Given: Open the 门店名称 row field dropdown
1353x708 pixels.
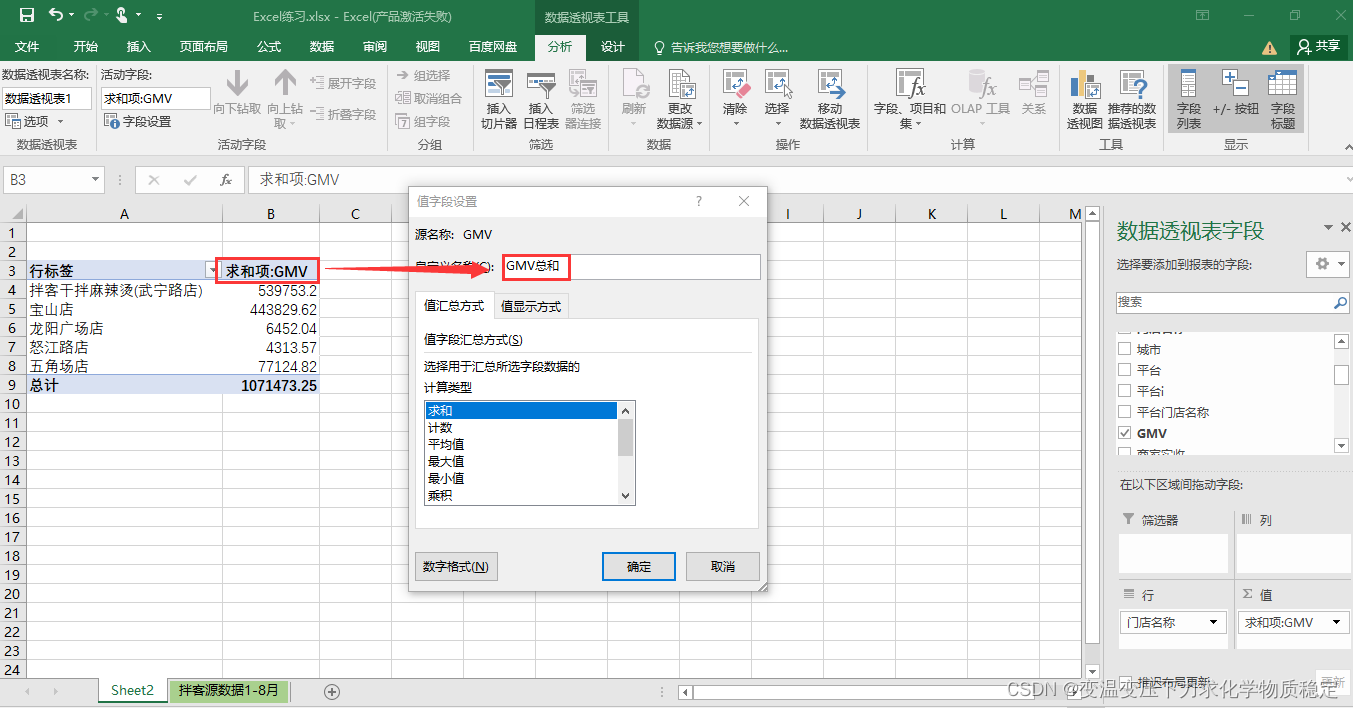Looking at the screenshot, I should point(1214,622).
